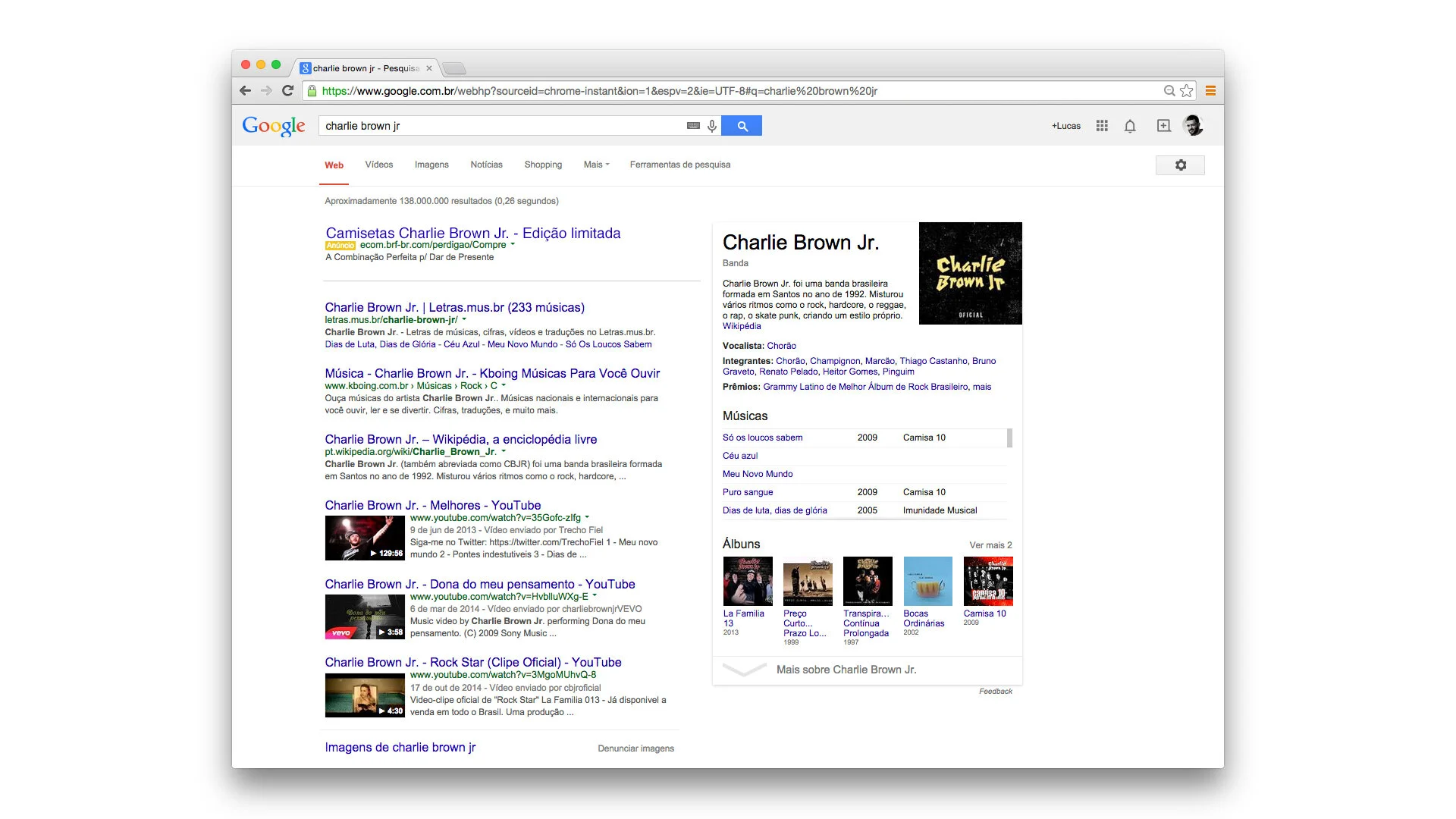
Task: Switch to the Shopping tab
Action: click(x=543, y=165)
